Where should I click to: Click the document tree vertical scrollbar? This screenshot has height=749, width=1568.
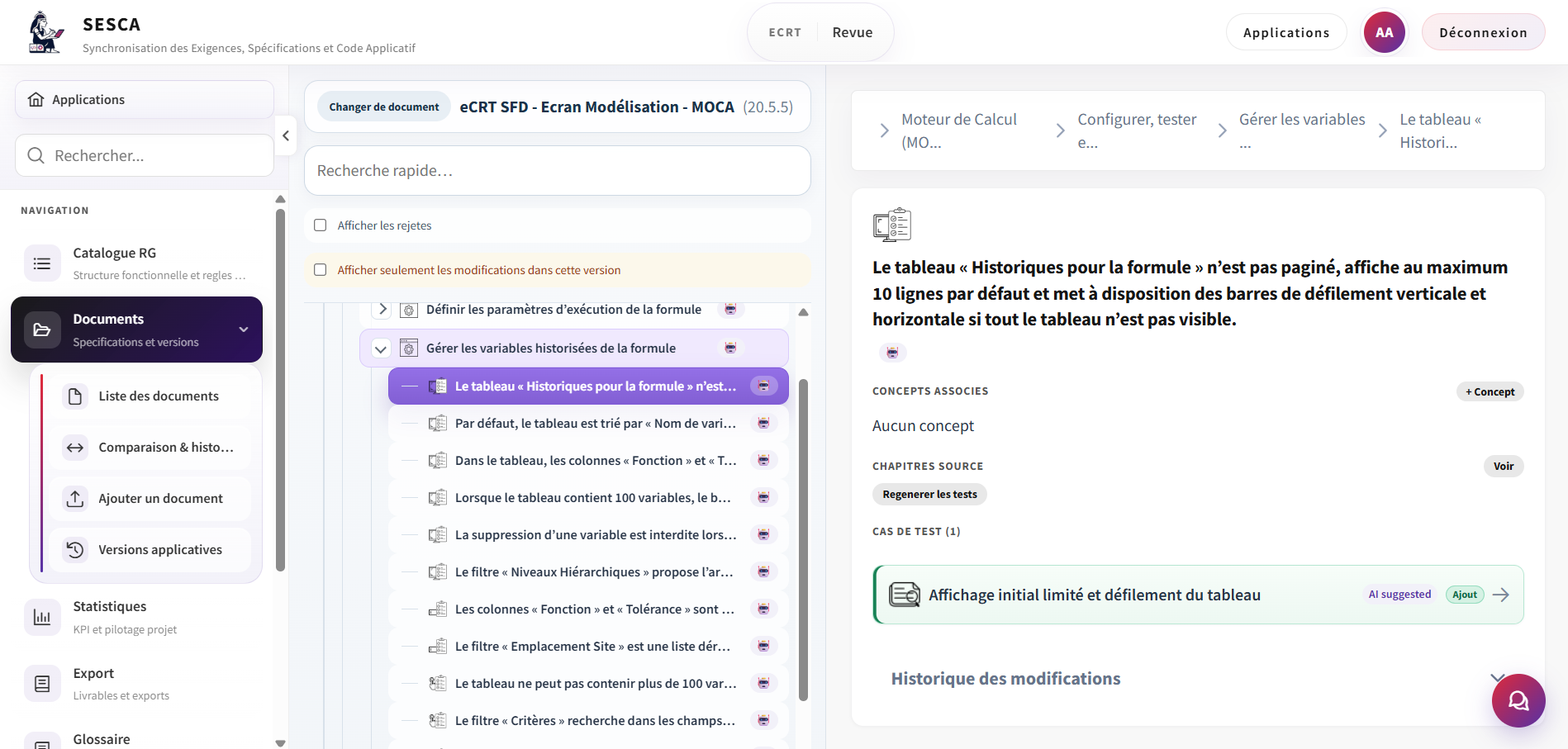click(803, 540)
